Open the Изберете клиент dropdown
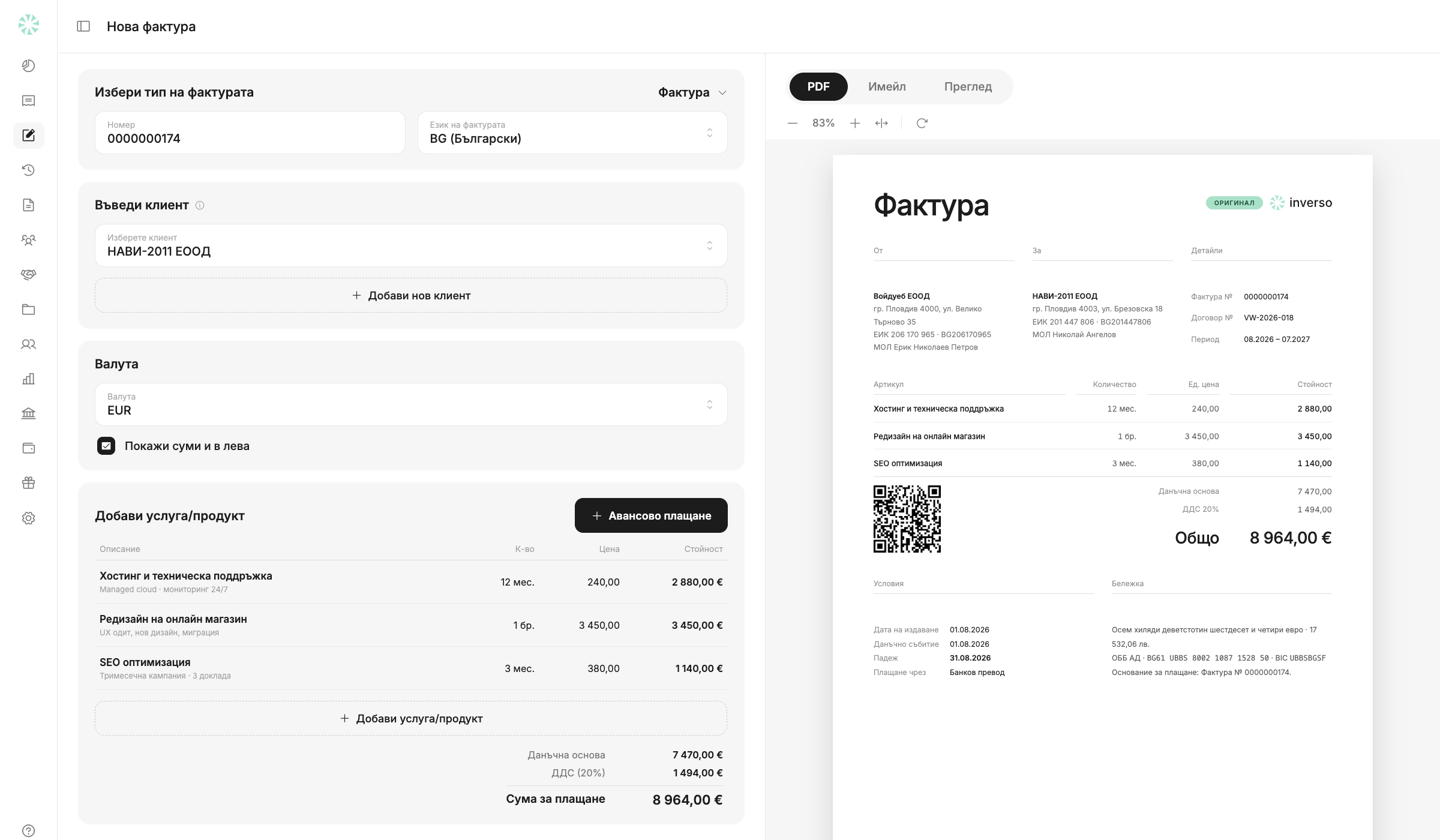Image resolution: width=1440 pixels, height=840 pixels. pos(411,245)
